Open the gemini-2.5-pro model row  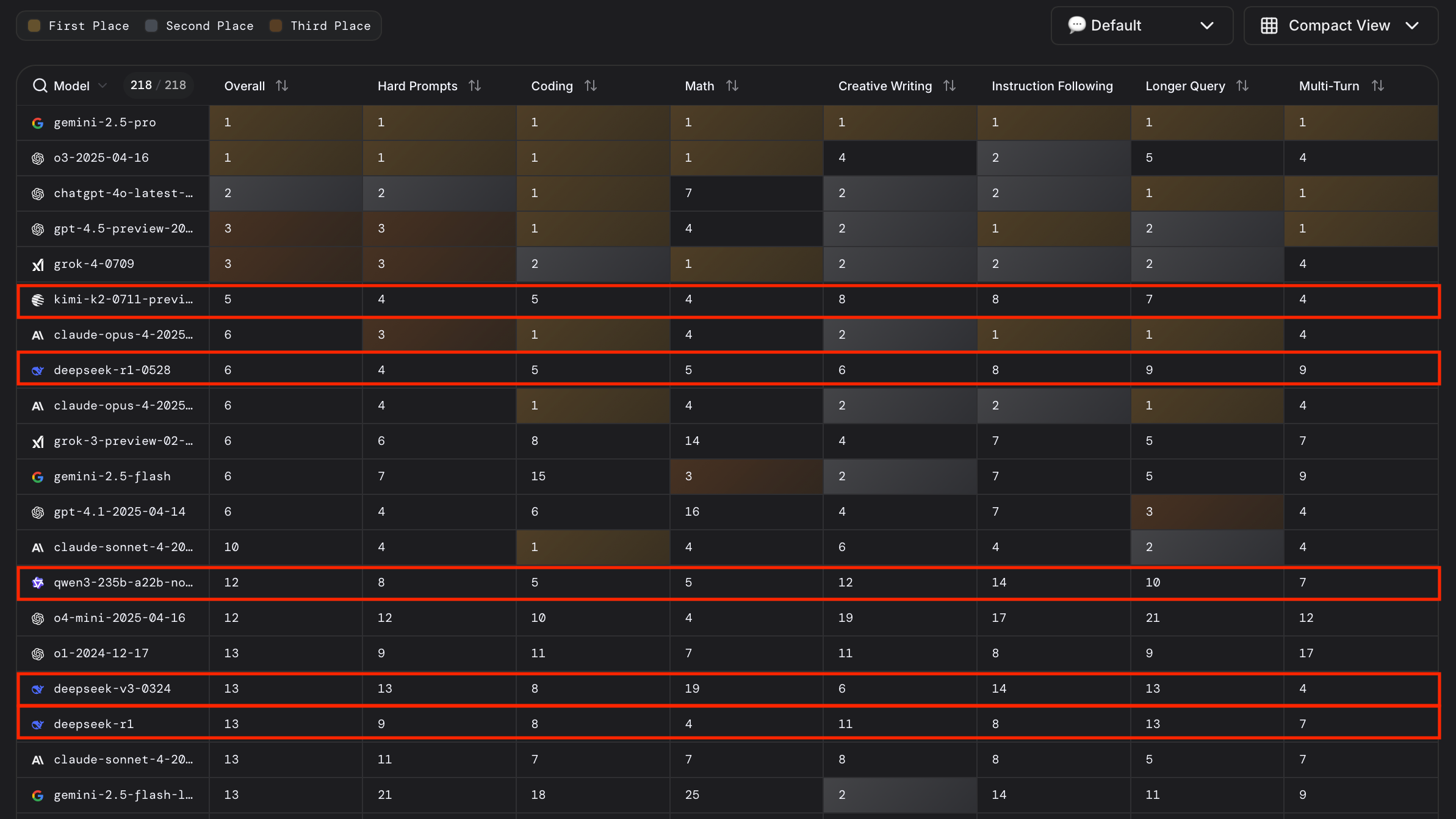[x=105, y=123]
